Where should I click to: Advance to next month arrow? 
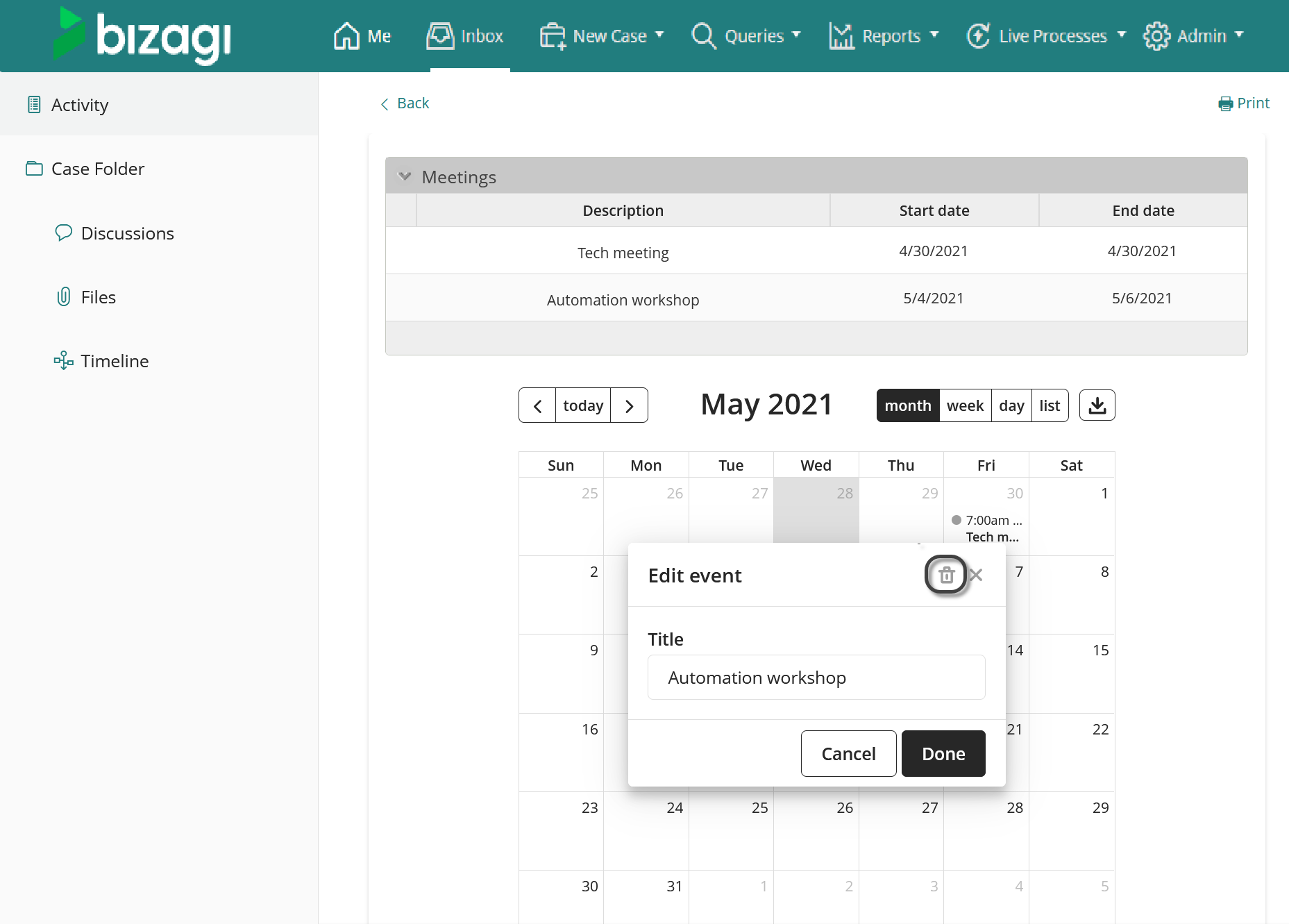pos(629,405)
